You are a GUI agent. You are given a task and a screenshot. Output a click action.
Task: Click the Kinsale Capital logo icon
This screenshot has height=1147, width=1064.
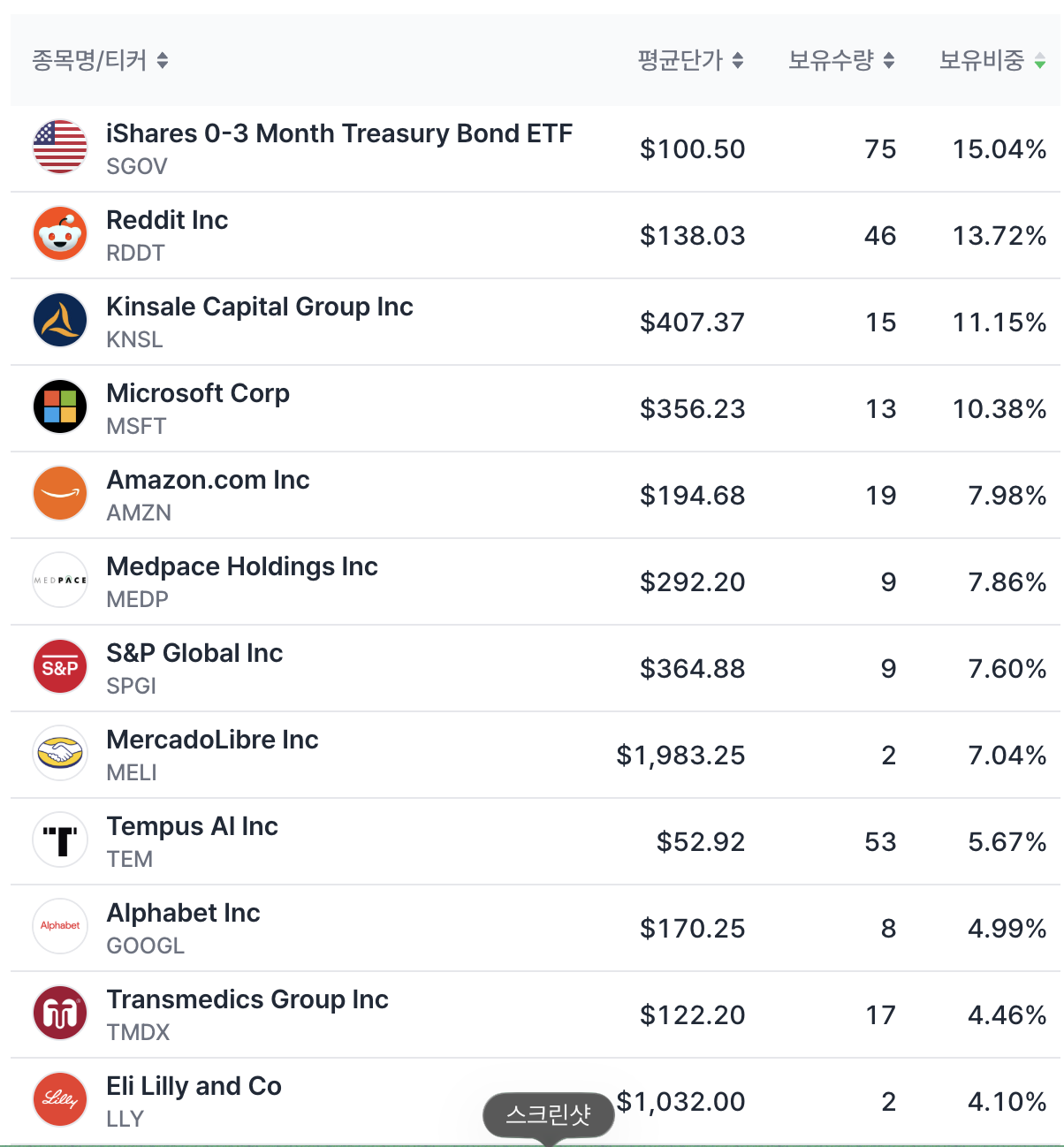[x=60, y=321]
